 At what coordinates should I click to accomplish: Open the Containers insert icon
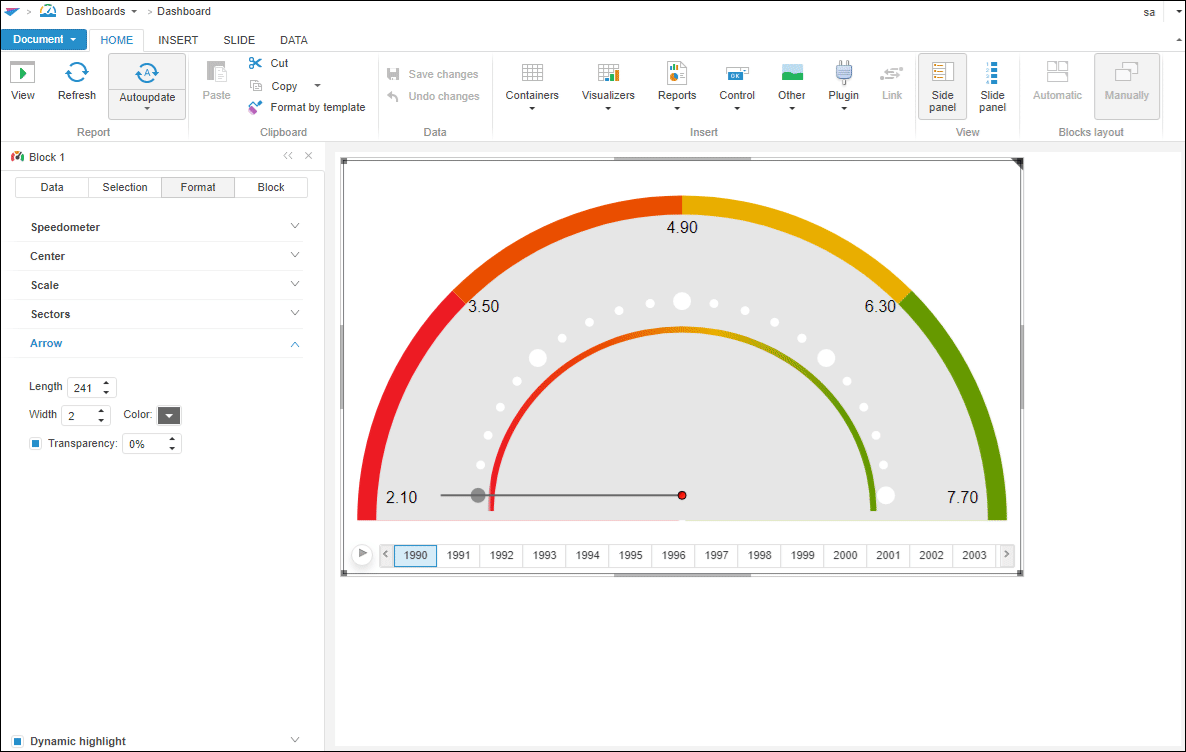tap(532, 72)
